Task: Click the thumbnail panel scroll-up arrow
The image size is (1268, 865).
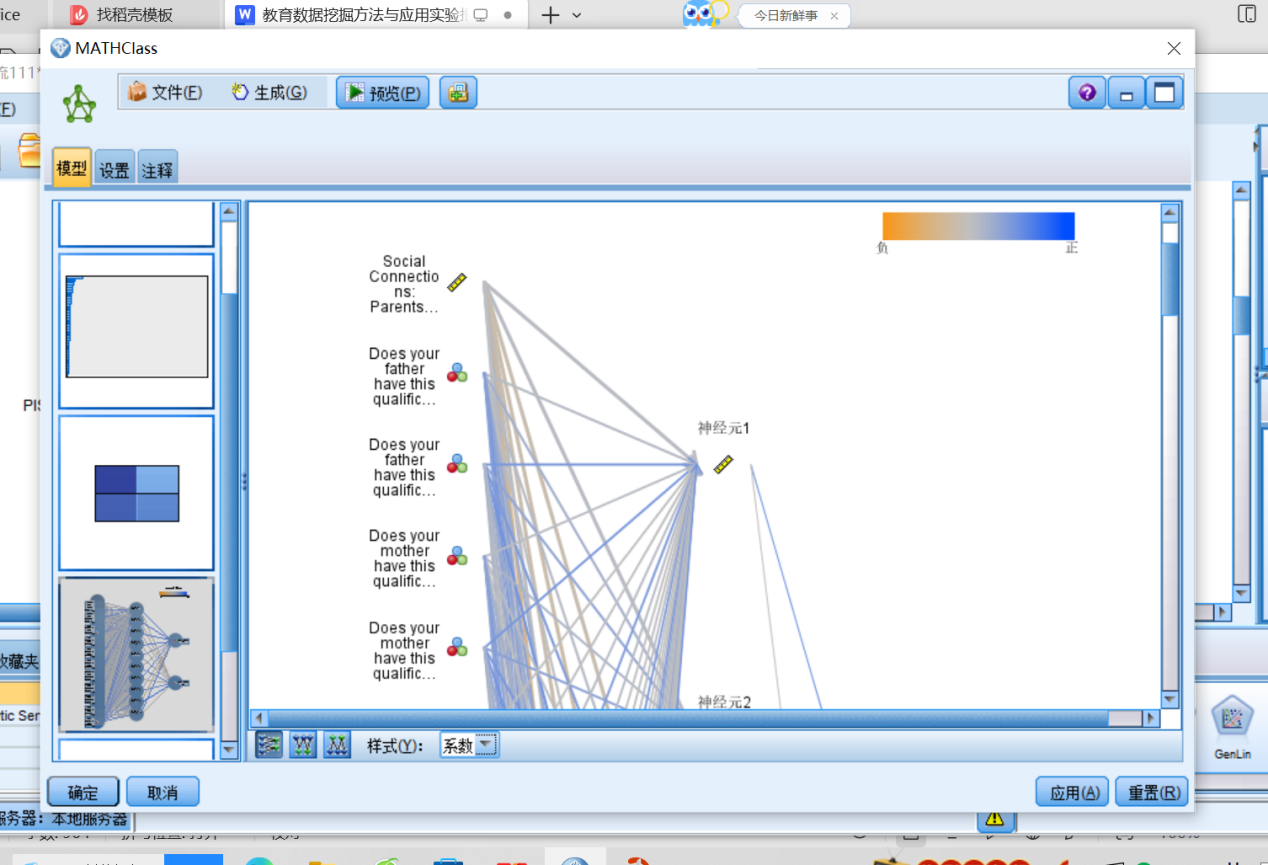Action: point(229,211)
